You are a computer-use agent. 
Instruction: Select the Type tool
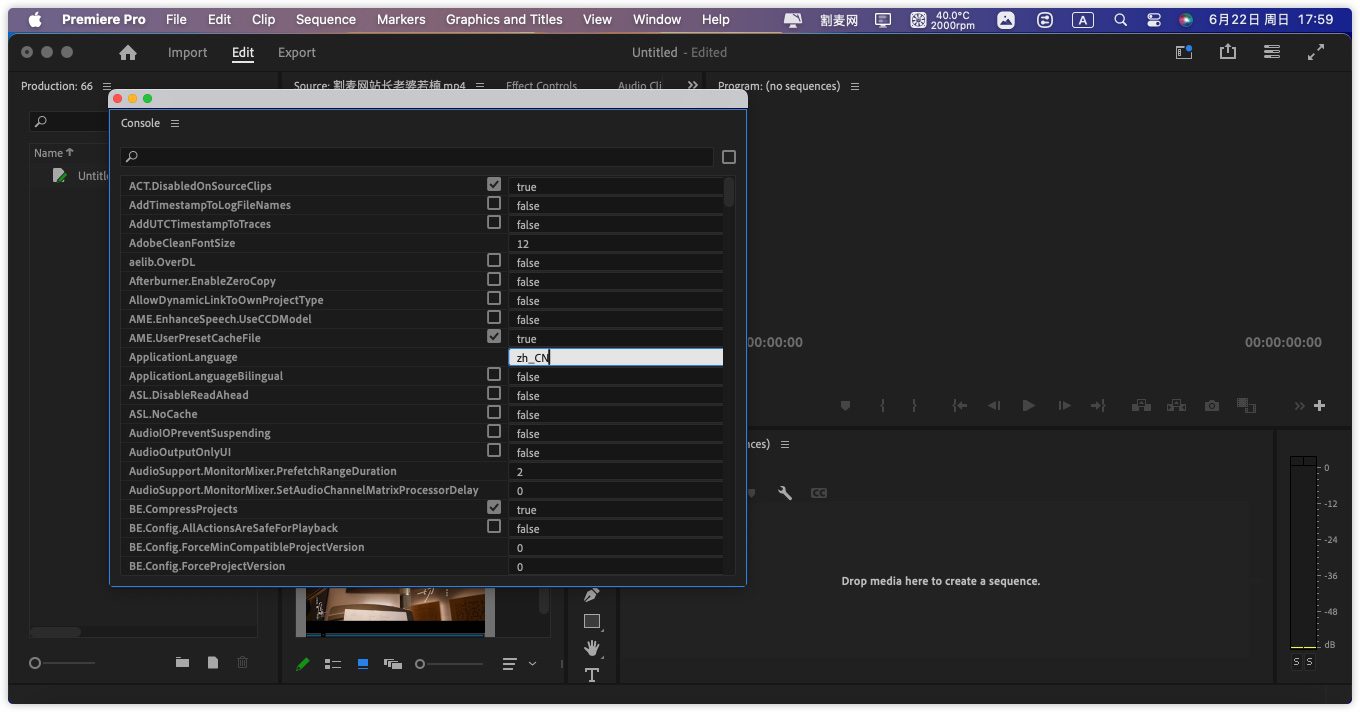point(591,675)
